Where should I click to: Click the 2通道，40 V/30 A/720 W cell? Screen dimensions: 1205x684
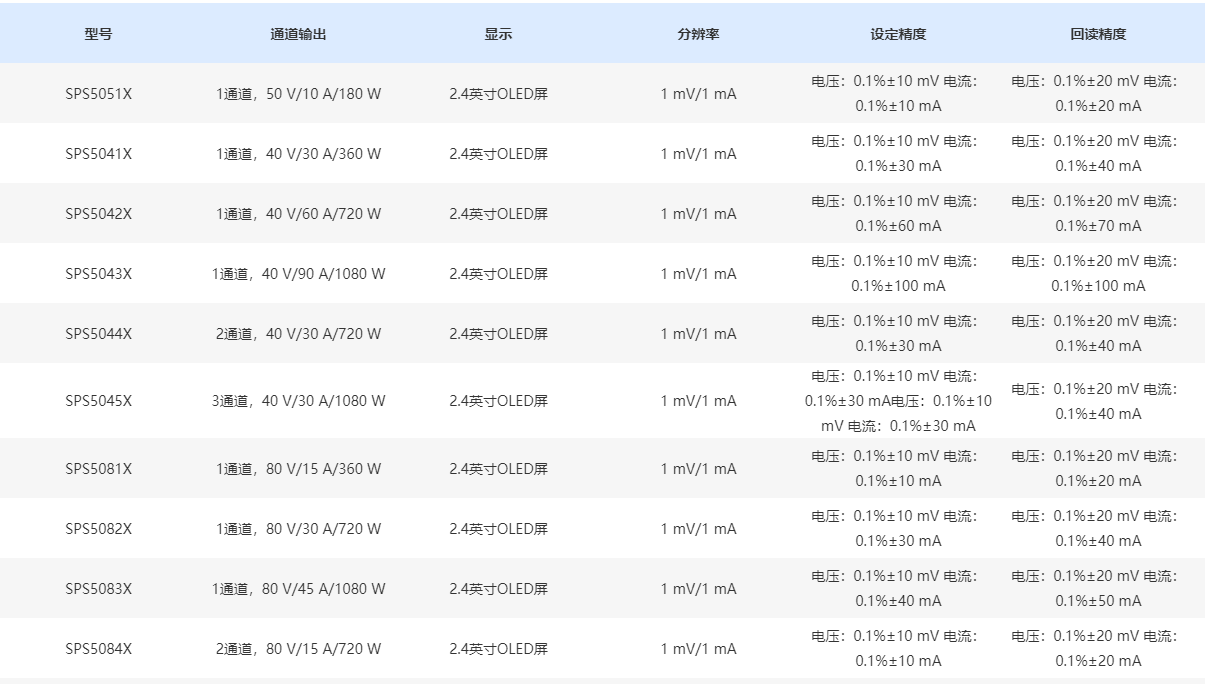click(298, 334)
